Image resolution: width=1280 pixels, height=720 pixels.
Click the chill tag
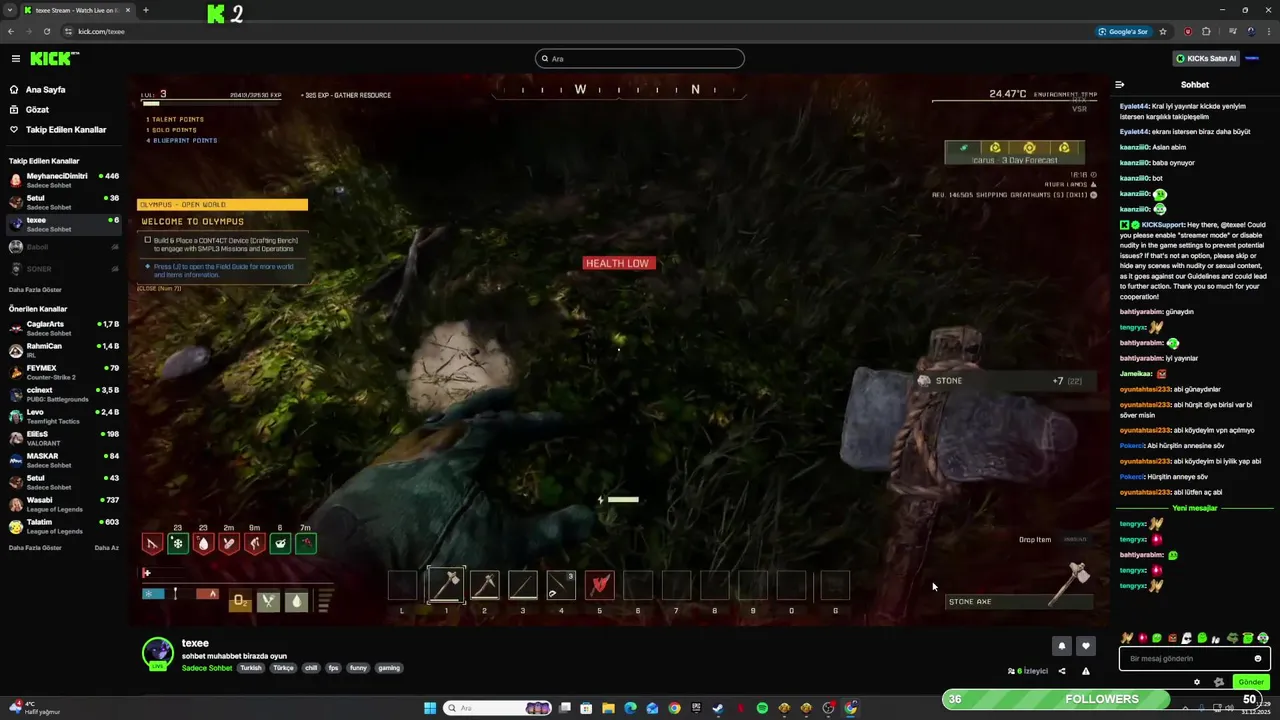(x=311, y=668)
